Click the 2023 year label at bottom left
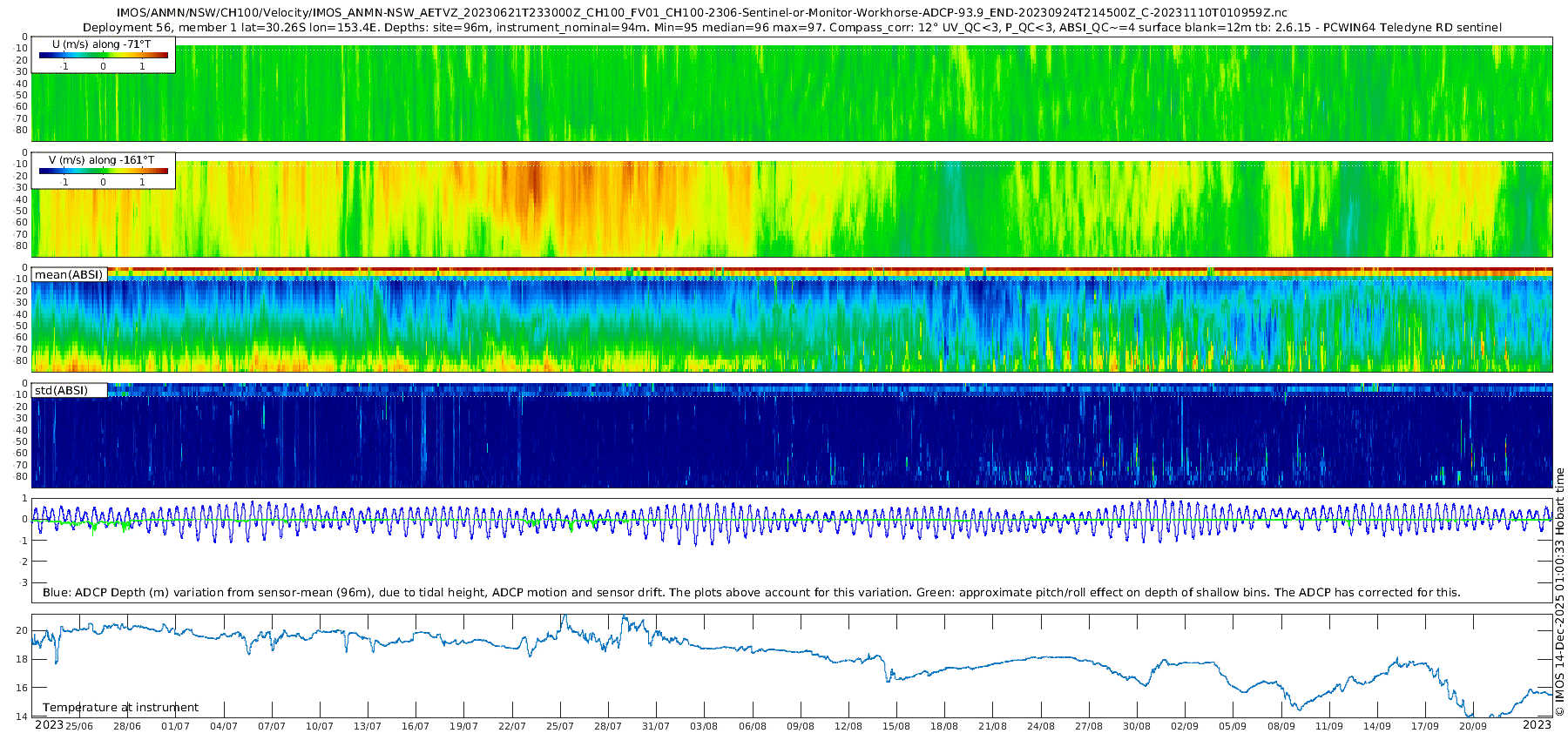The height and width of the screenshot is (740, 1568). pos(49,725)
